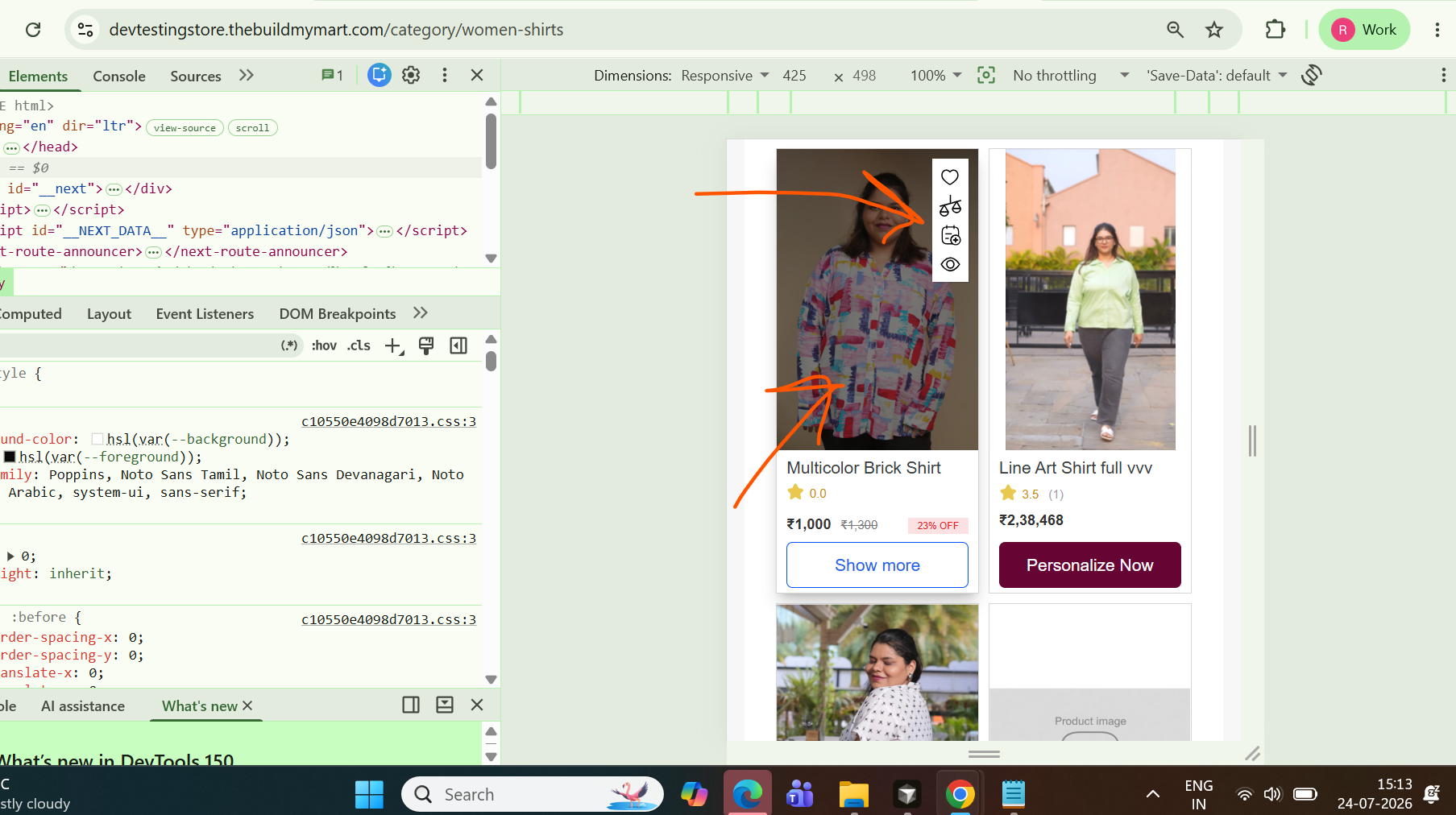Close the DevTools panel

click(x=477, y=75)
